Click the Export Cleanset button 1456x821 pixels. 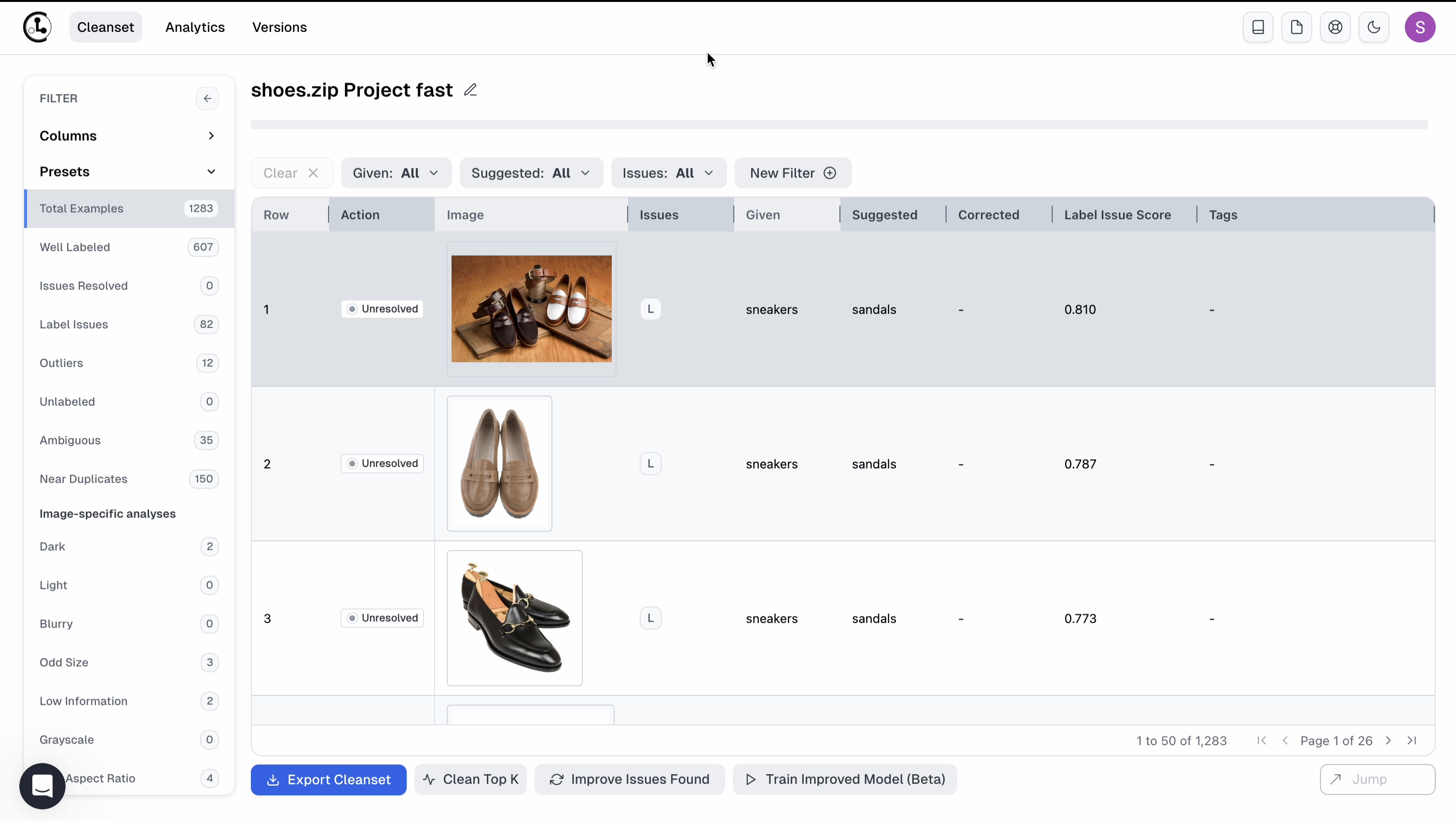click(x=328, y=779)
